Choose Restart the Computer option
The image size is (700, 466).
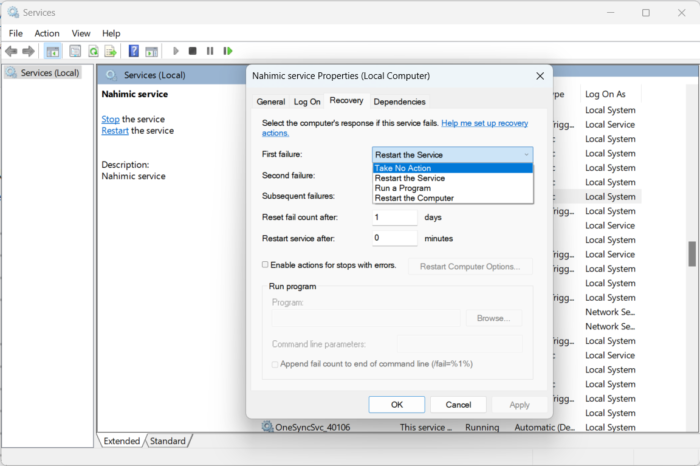point(453,198)
